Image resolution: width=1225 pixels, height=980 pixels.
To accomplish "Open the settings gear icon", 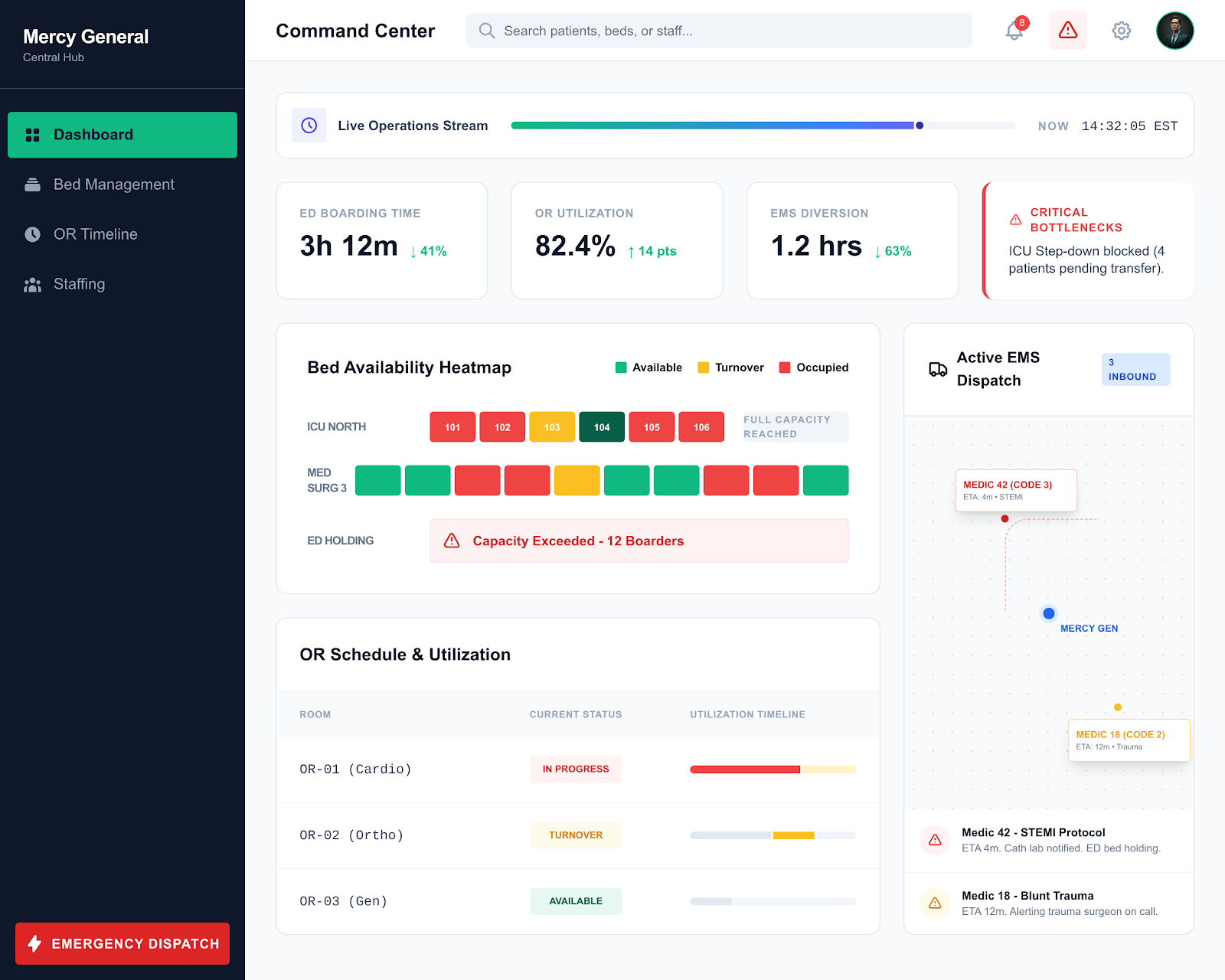I will (x=1122, y=31).
